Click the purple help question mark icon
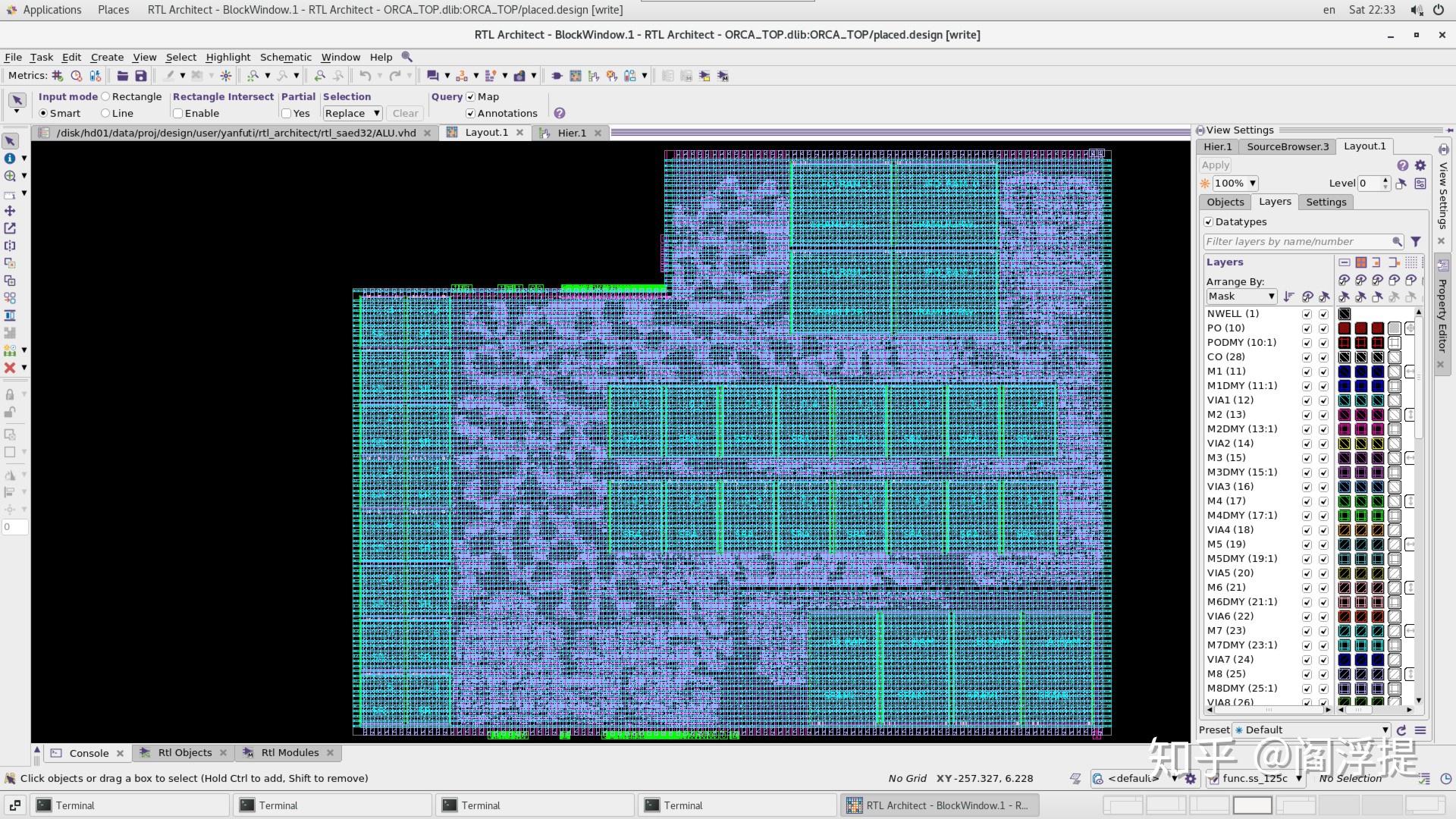This screenshot has width=1456, height=819. [560, 113]
